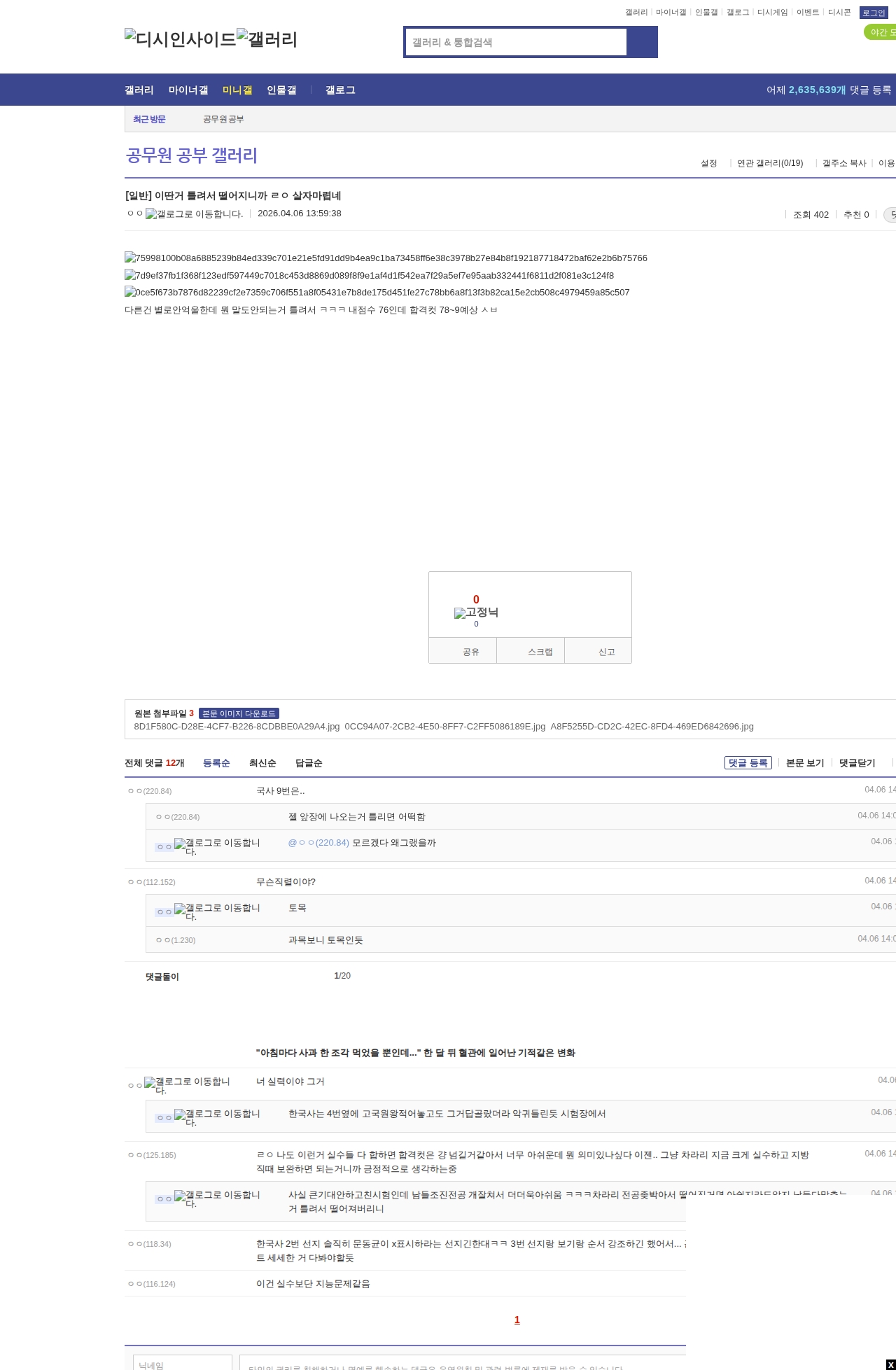The width and height of the screenshot is (896, 1370).
Task: Click the 댓글돌이 label
Action: click(162, 977)
